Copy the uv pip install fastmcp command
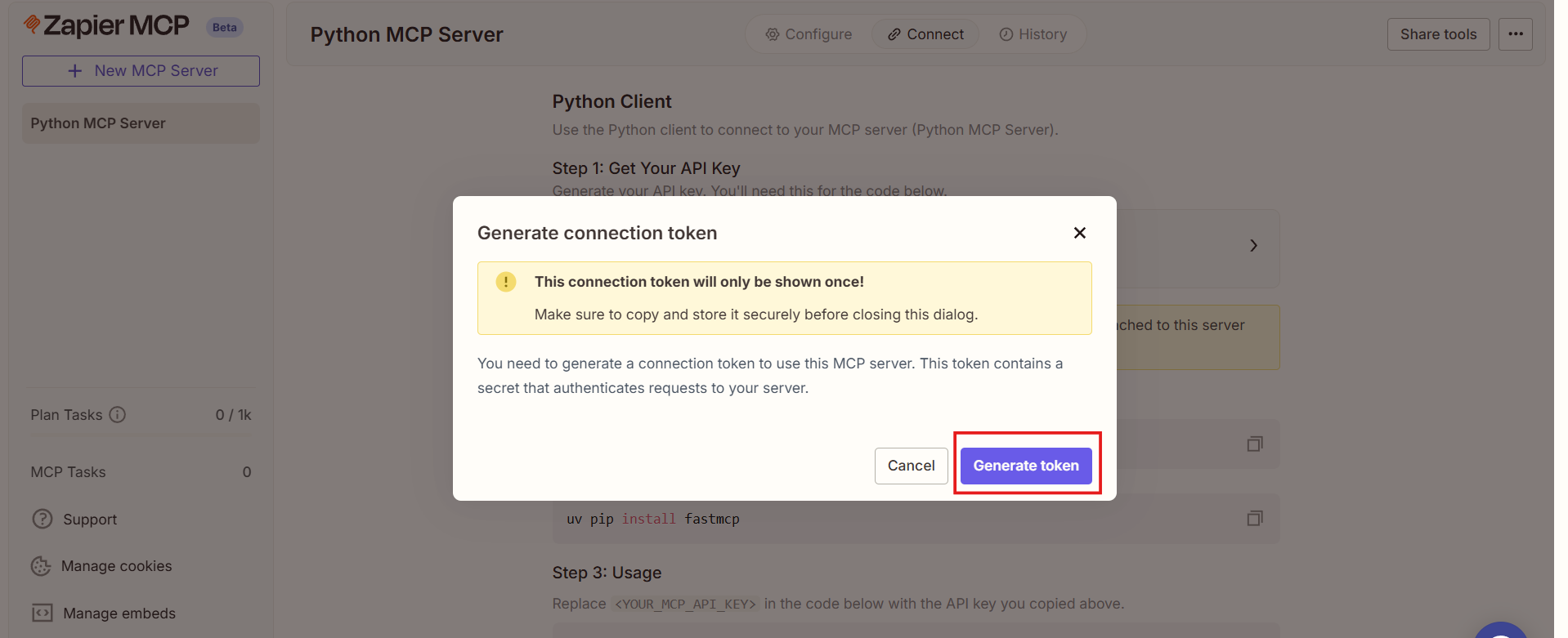This screenshot has width=1568, height=638. pyautogui.click(x=1254, y=519)
